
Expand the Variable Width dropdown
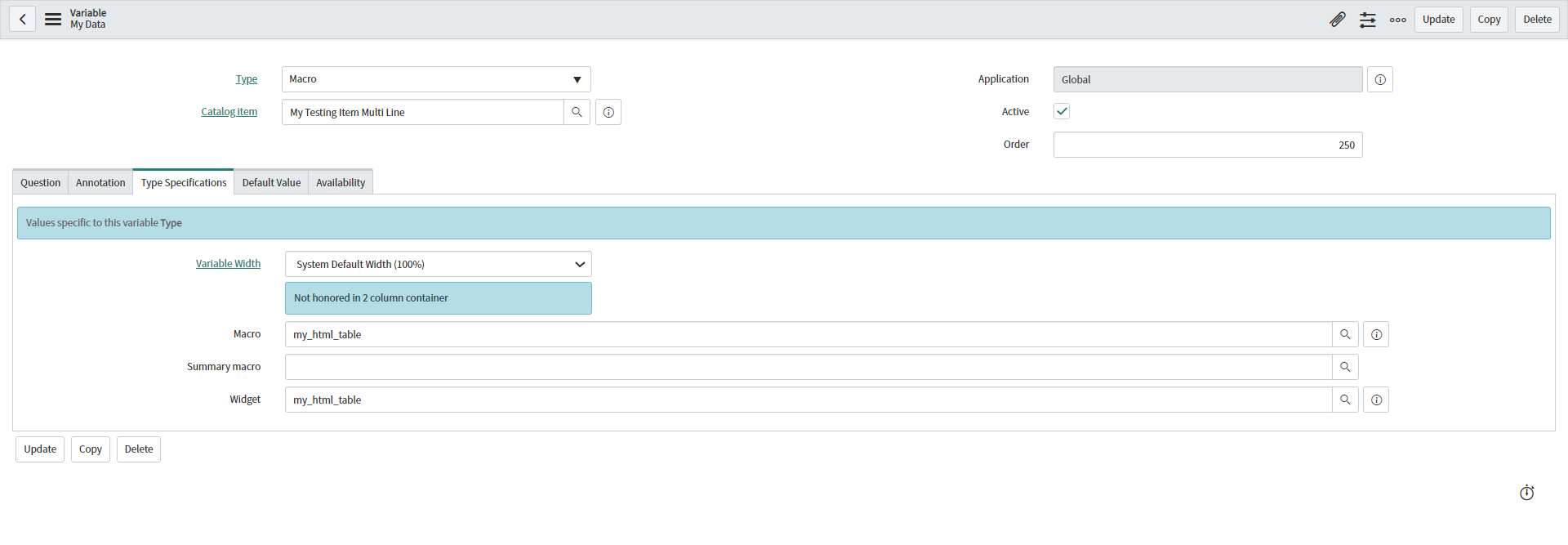pos(439,264)
